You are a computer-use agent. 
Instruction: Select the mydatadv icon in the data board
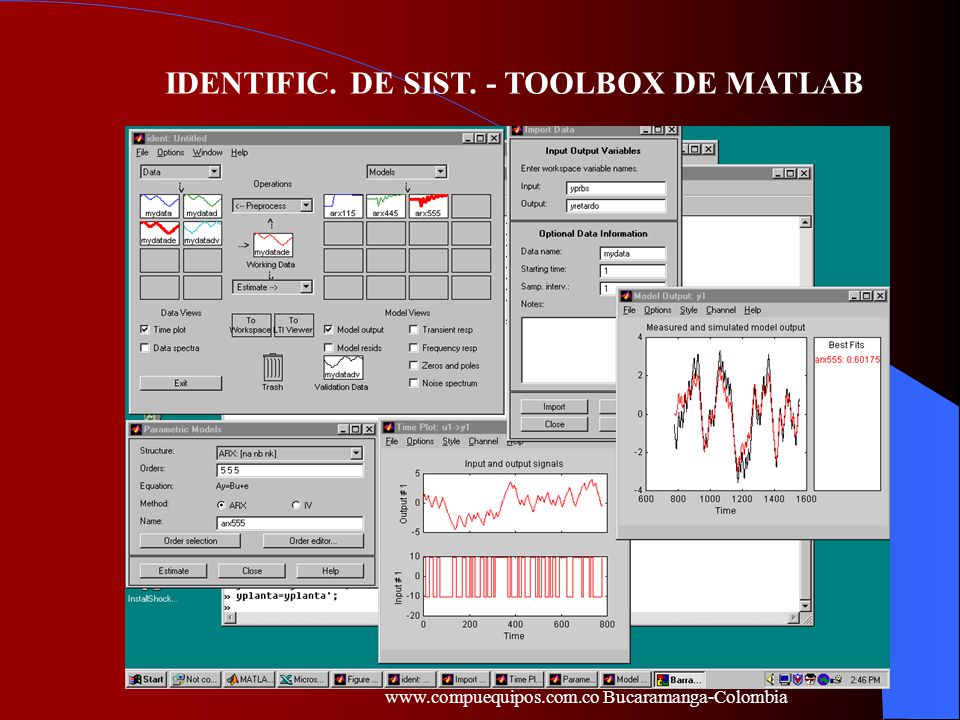(x=202, y=233)
